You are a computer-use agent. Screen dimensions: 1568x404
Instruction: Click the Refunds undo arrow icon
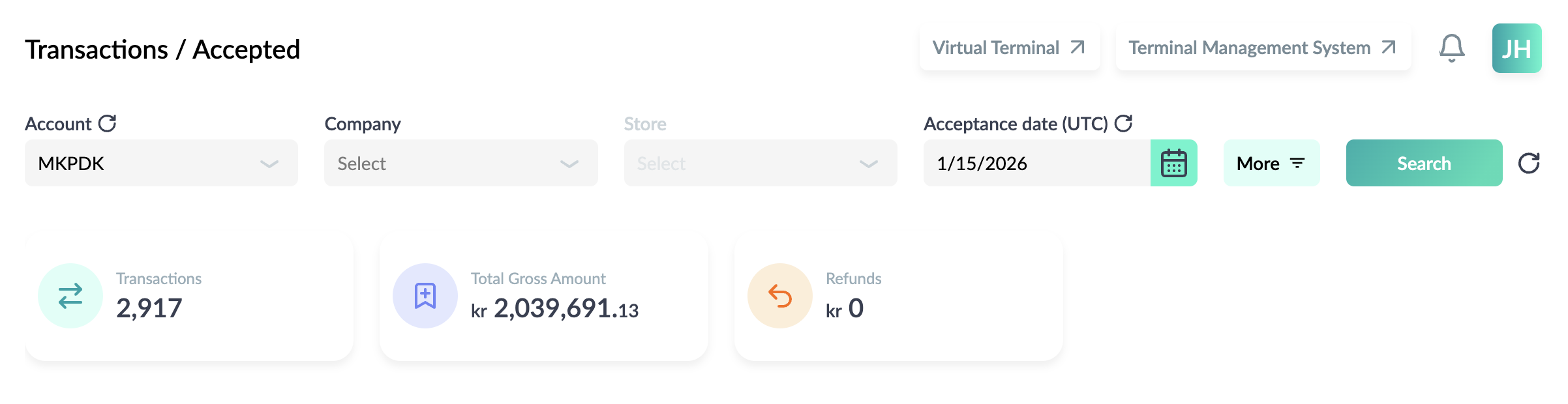click(x=780, y=296)
